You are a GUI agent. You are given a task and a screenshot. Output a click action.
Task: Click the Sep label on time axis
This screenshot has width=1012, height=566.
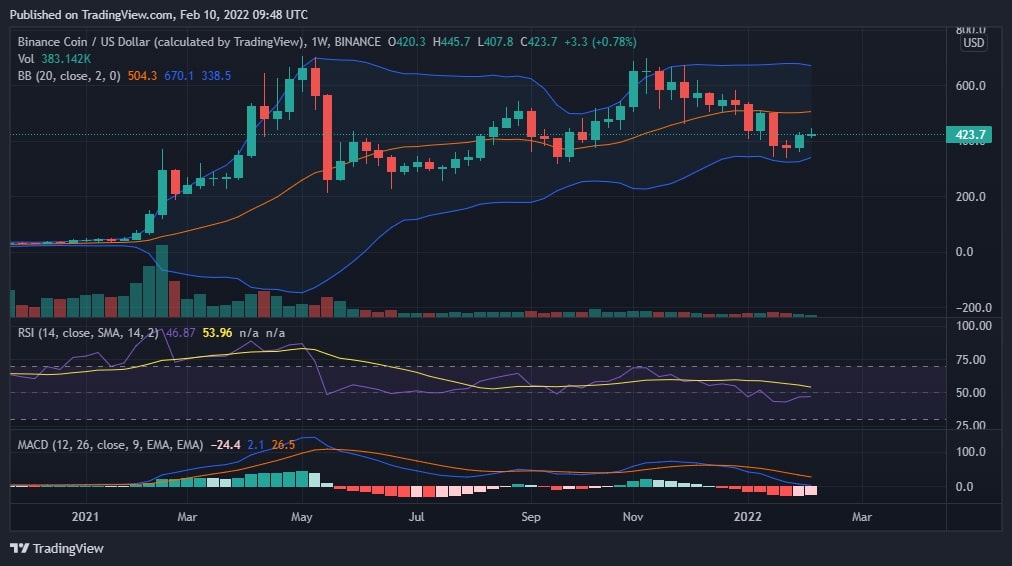[x=531, y=516]
